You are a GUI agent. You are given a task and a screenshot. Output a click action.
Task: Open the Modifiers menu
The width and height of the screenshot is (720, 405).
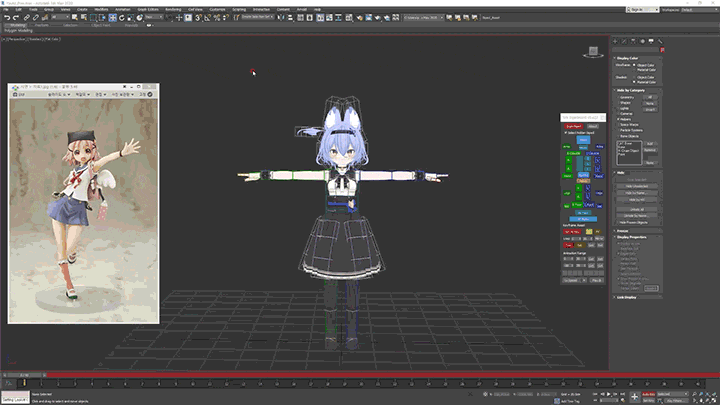point(101,9)
